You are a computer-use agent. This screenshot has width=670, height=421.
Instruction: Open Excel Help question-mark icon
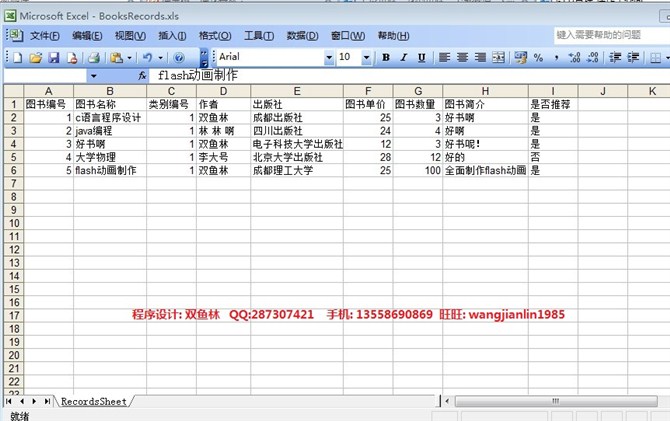point(178,58)
